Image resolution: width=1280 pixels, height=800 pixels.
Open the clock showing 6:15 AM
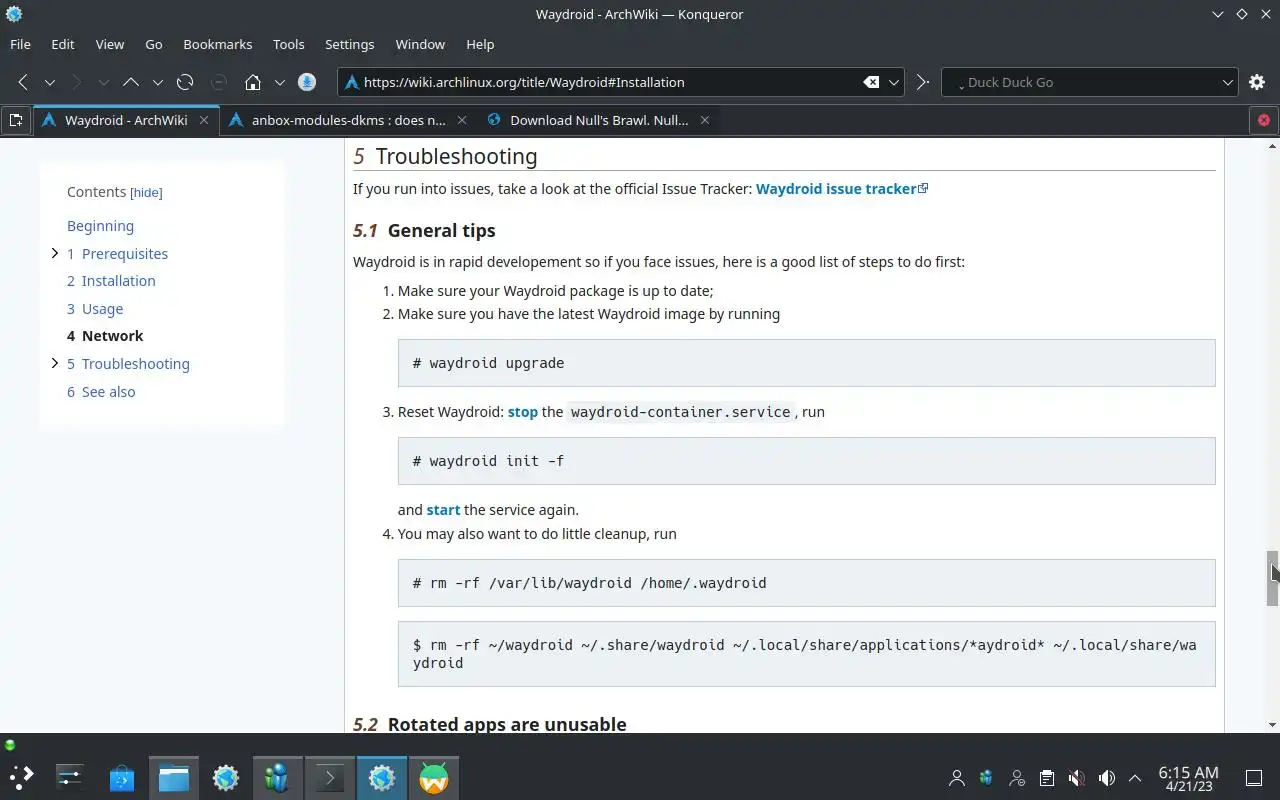1188,778
